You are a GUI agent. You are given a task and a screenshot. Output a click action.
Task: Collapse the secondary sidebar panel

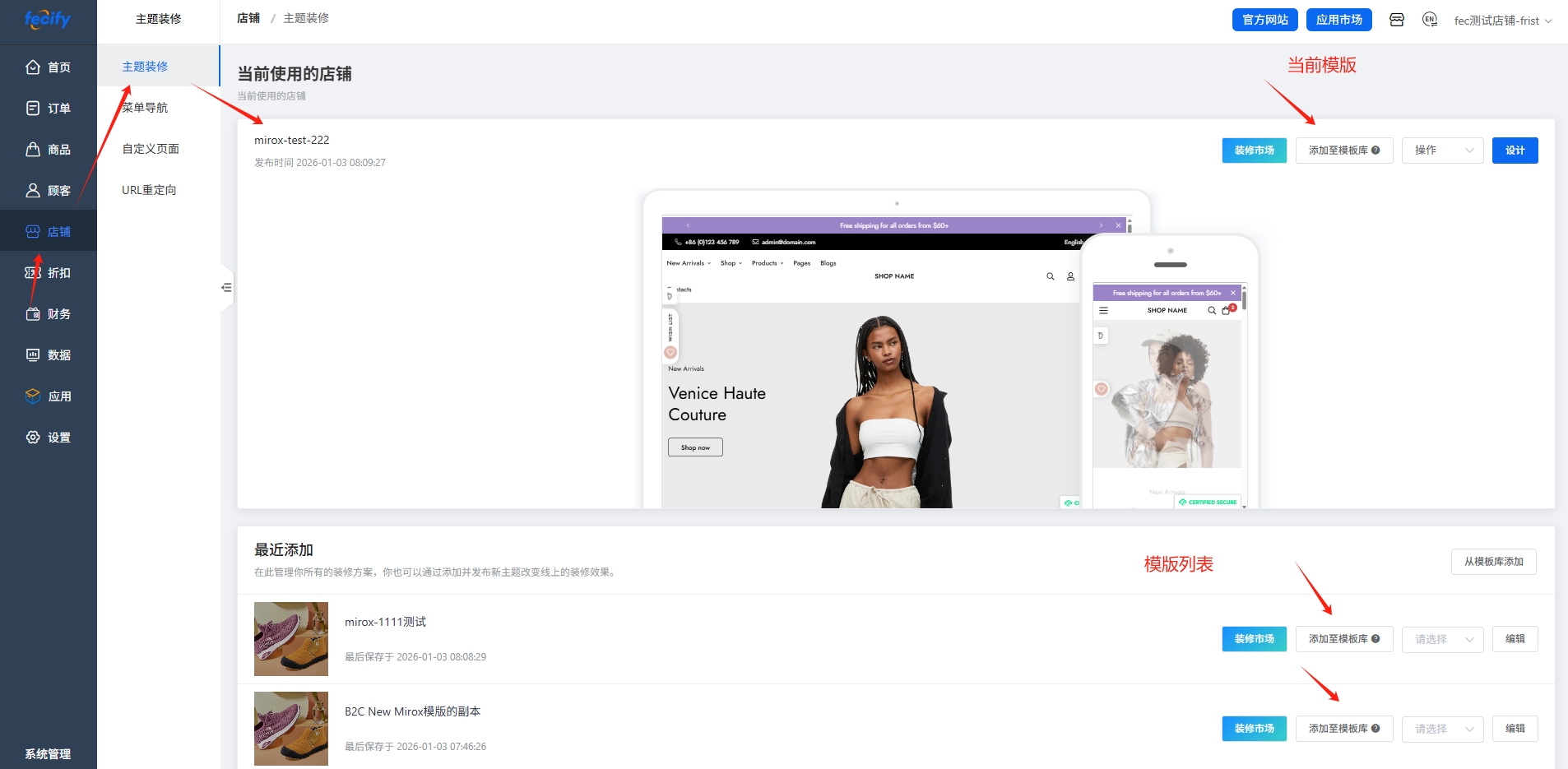click(x=226, y=288)
